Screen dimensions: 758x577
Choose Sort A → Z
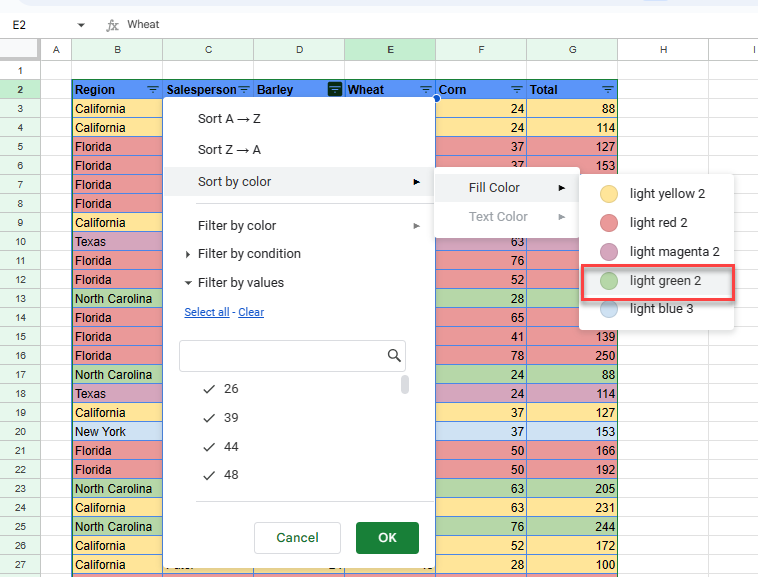pos(229,119)
